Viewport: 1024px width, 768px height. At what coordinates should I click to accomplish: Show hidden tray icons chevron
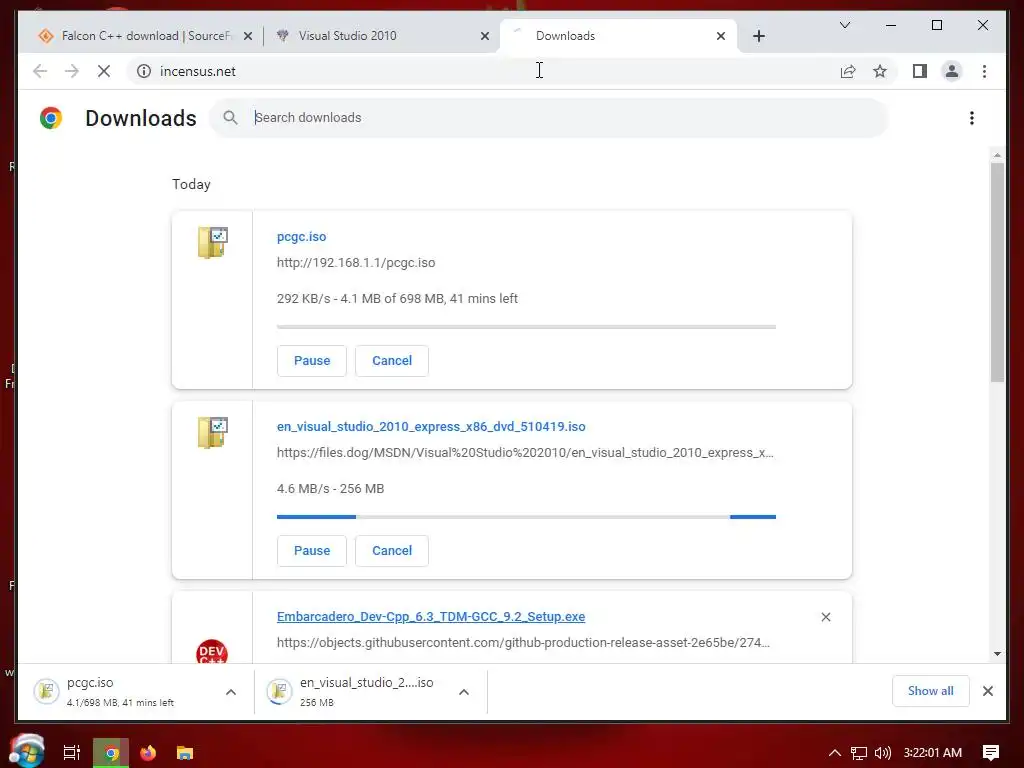(834, 753)
